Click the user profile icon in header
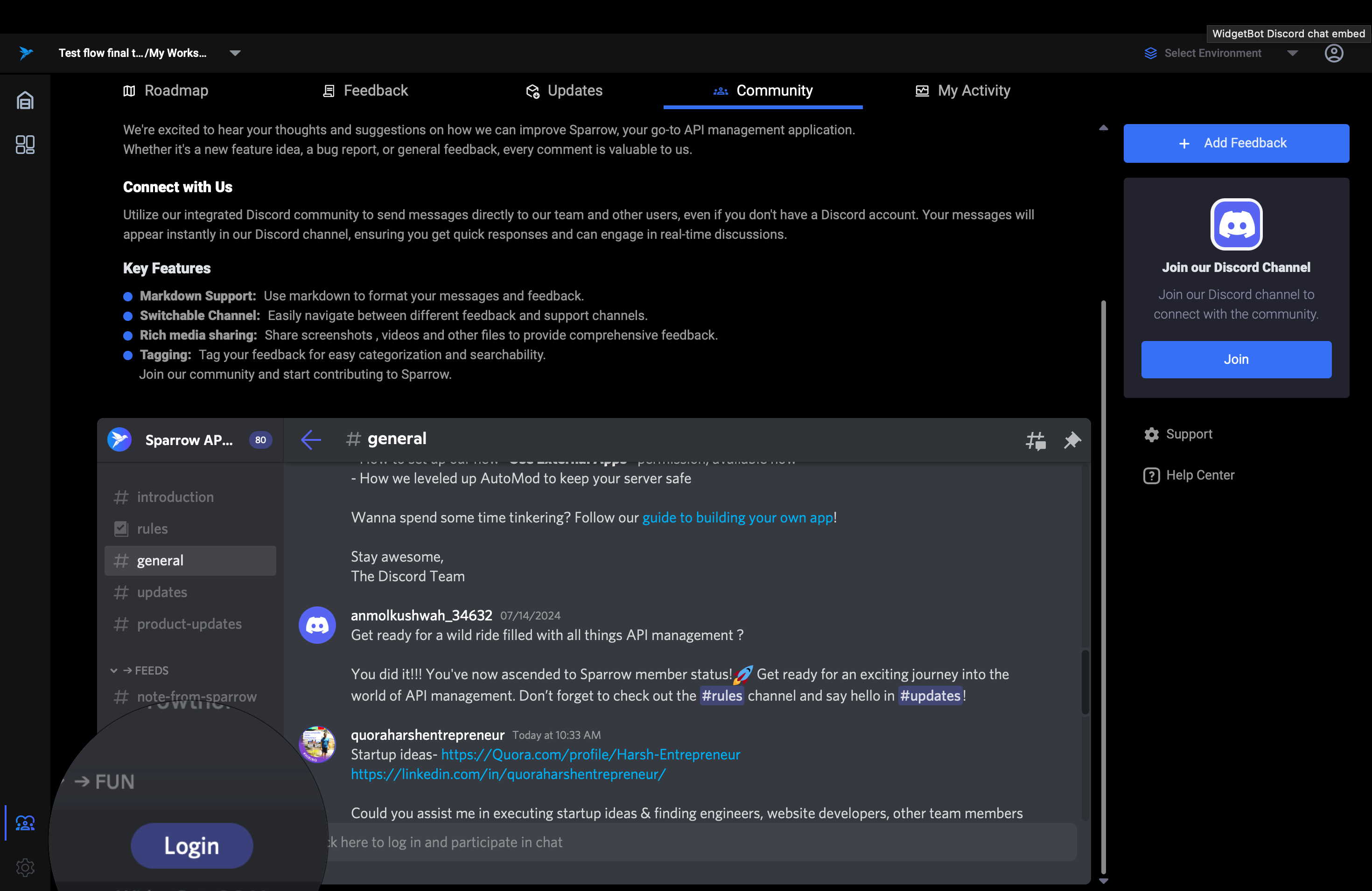 [1333, 53]
